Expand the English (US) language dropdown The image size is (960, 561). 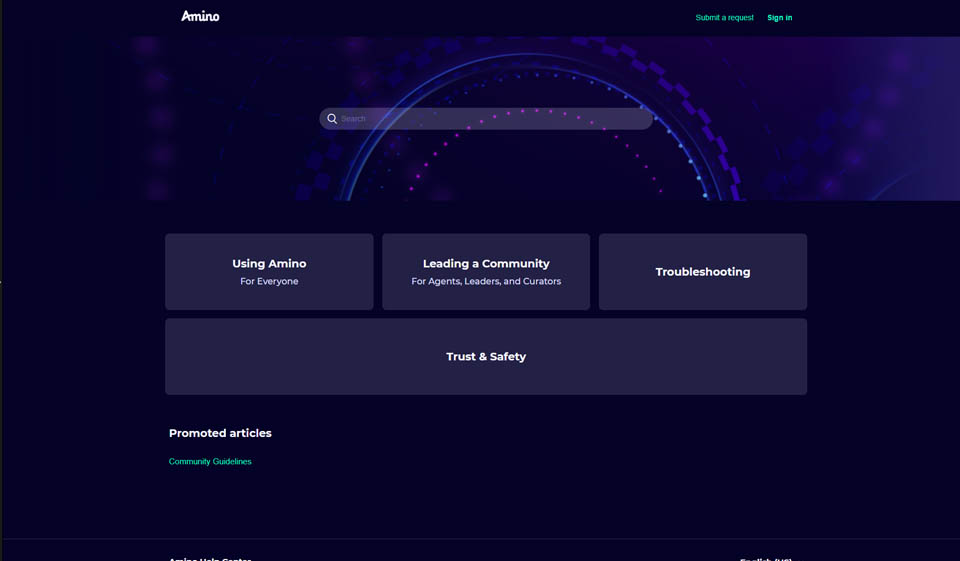(x=766, y=558)
